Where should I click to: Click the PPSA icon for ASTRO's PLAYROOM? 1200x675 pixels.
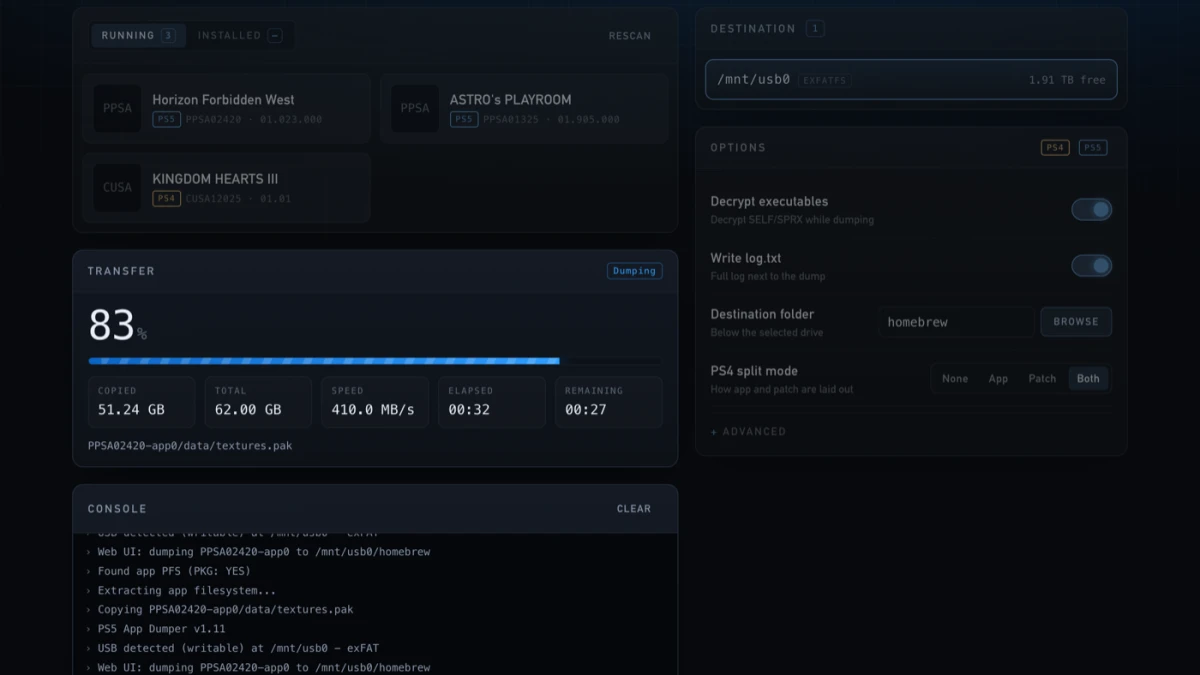click(415, 108)
